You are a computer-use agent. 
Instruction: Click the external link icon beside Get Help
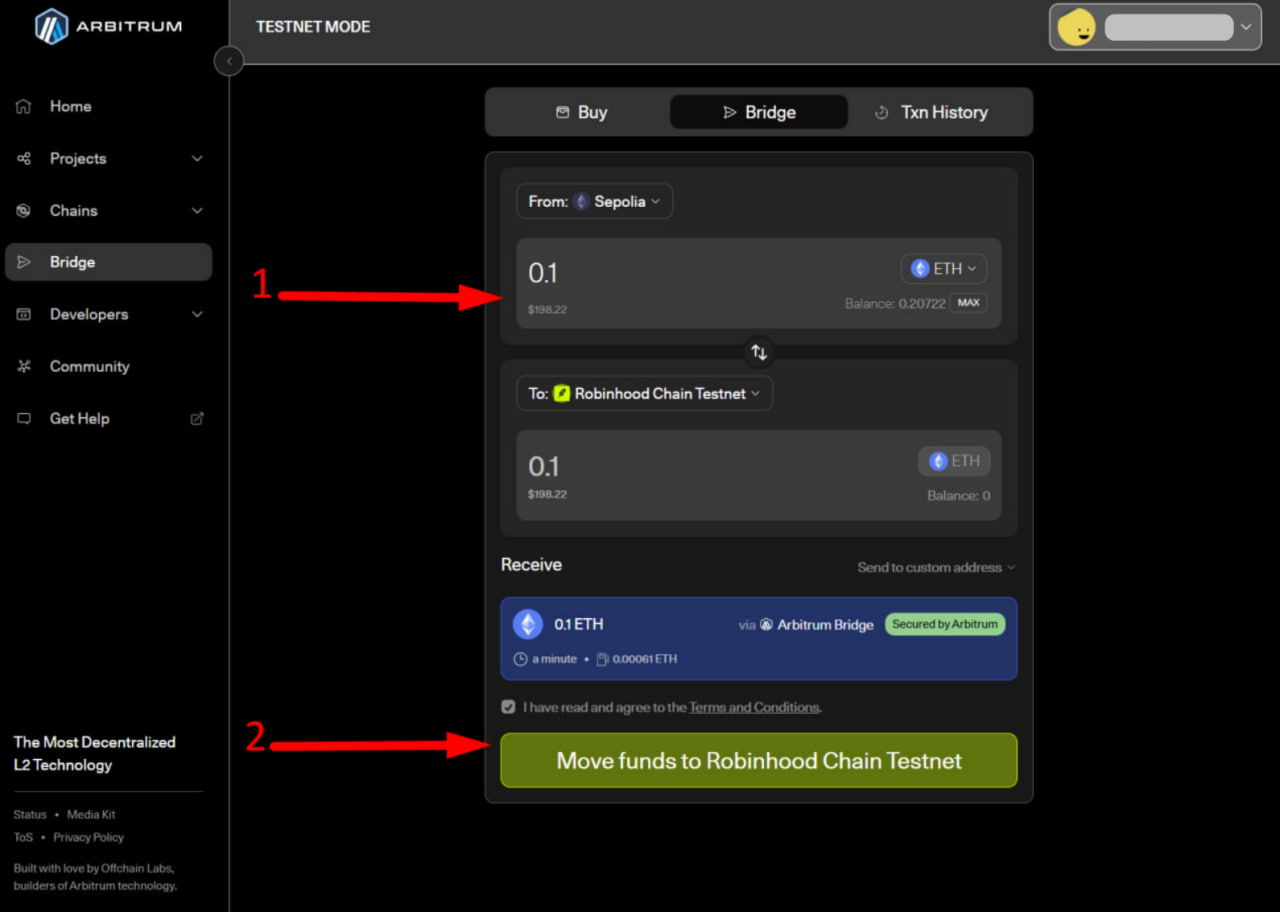197,418
